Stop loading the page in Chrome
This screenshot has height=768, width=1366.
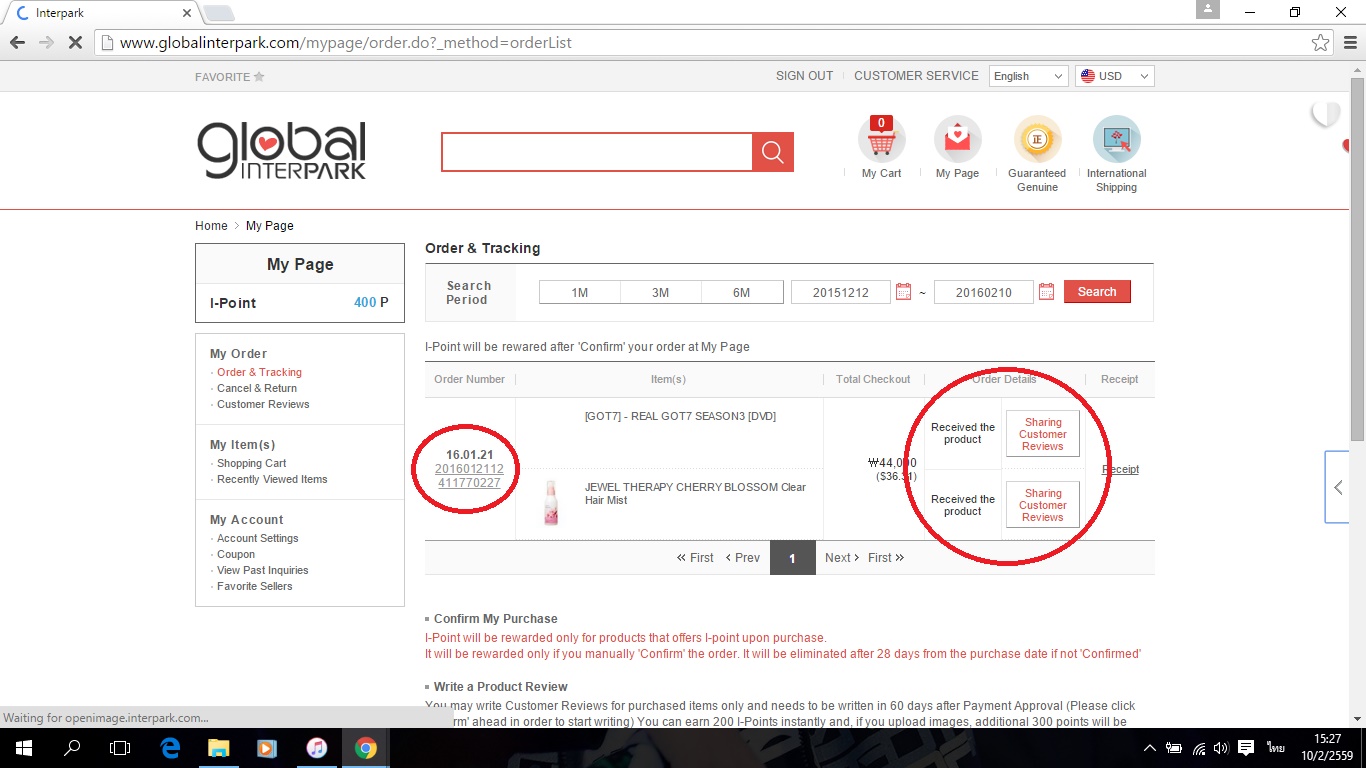[77, 43]
